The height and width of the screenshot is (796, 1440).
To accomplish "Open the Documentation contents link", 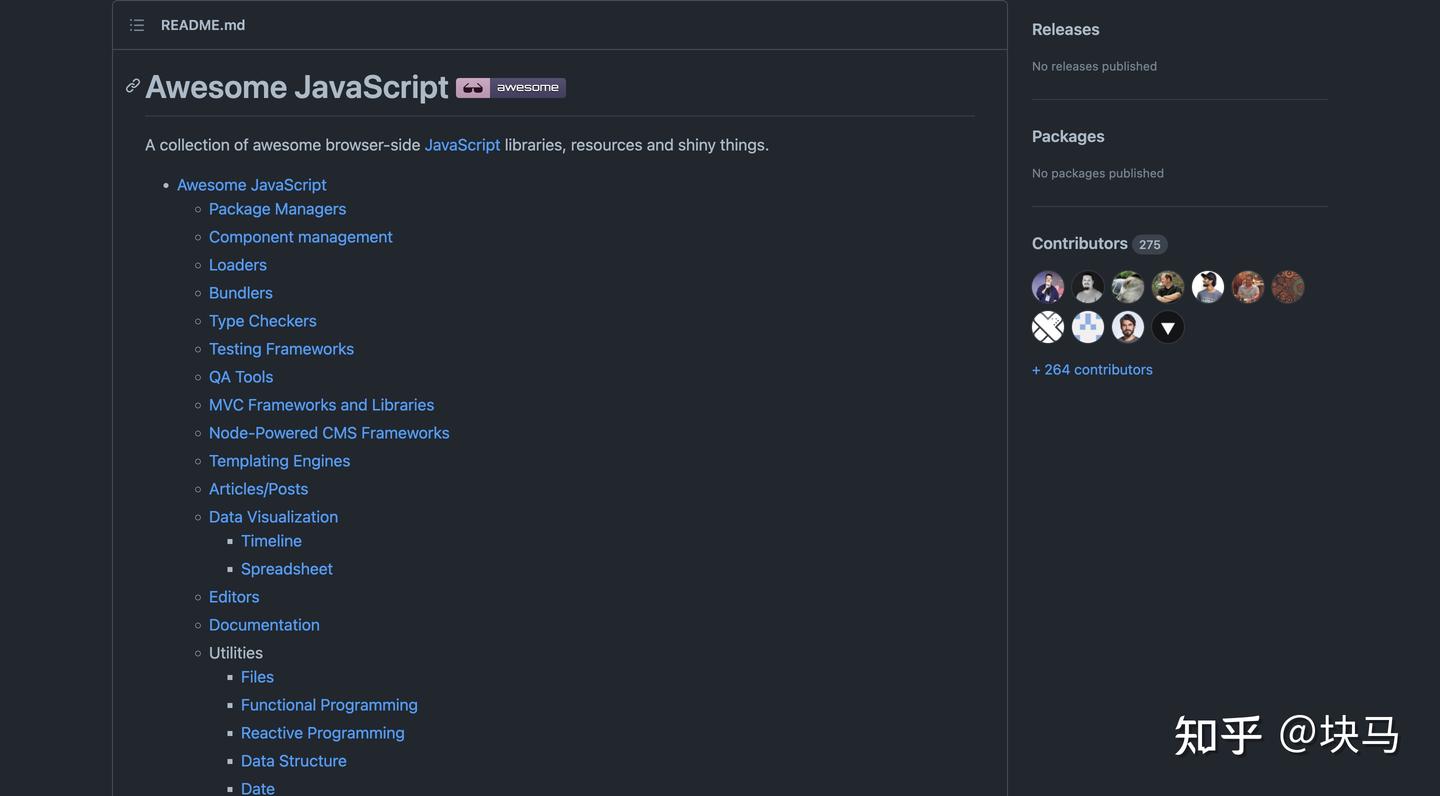I will point(265,625).
